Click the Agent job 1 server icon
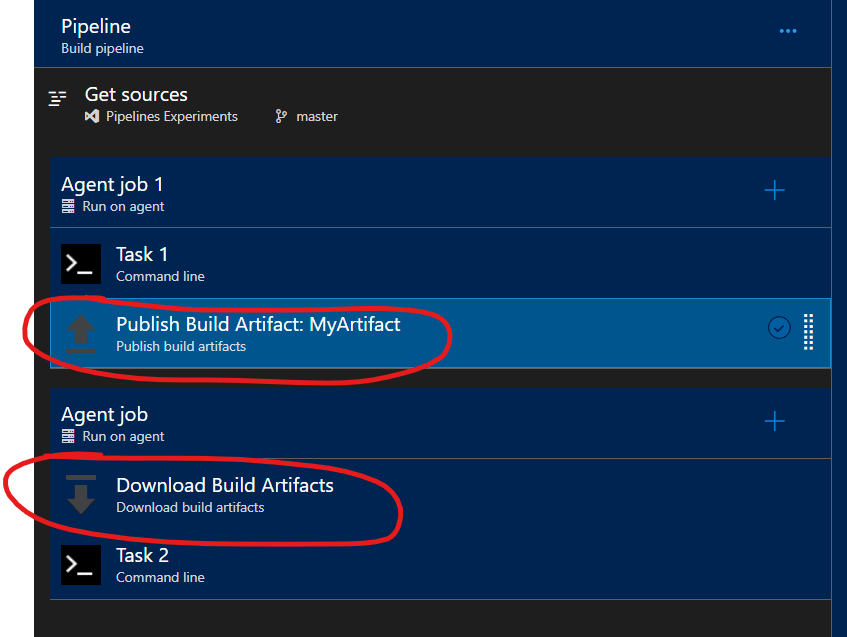This screenshot has width=847, height=637. click(68, 206)
